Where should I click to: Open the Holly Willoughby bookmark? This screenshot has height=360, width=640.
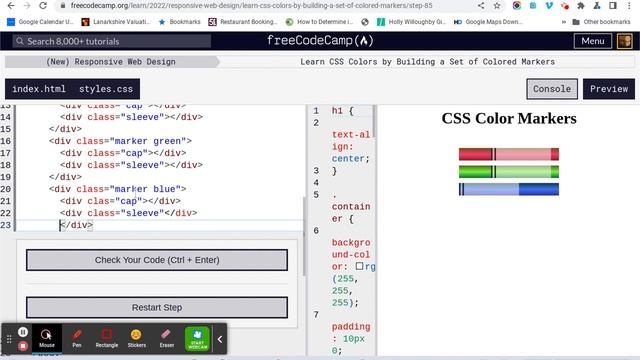pyautogui.click(x=411, y=22)
